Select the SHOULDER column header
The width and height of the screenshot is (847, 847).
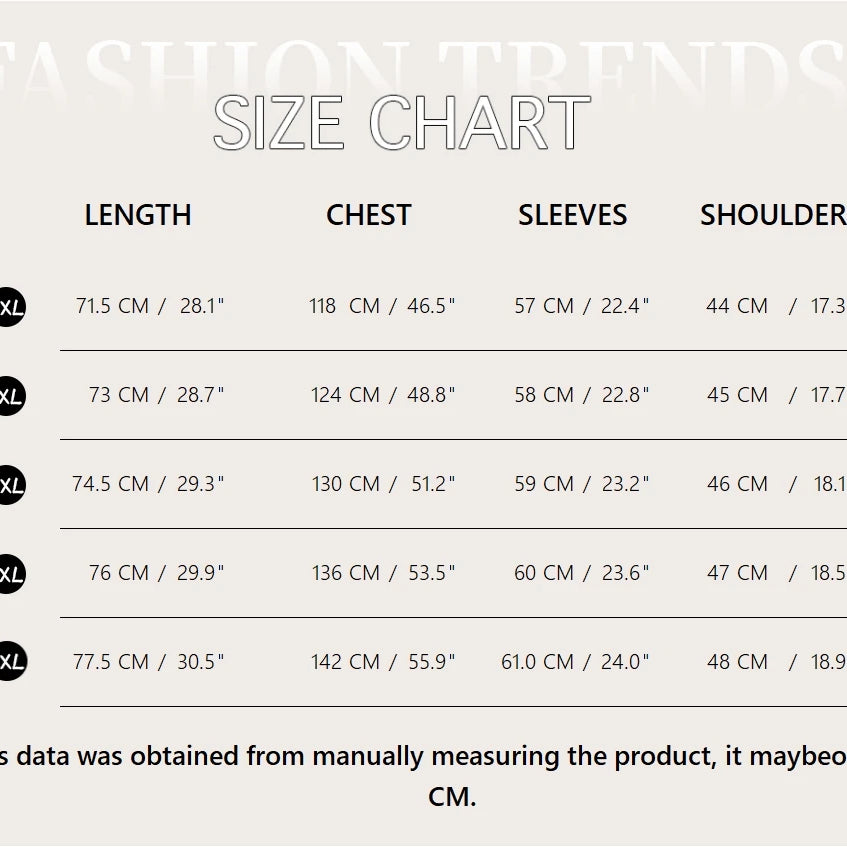coord(772,215)
